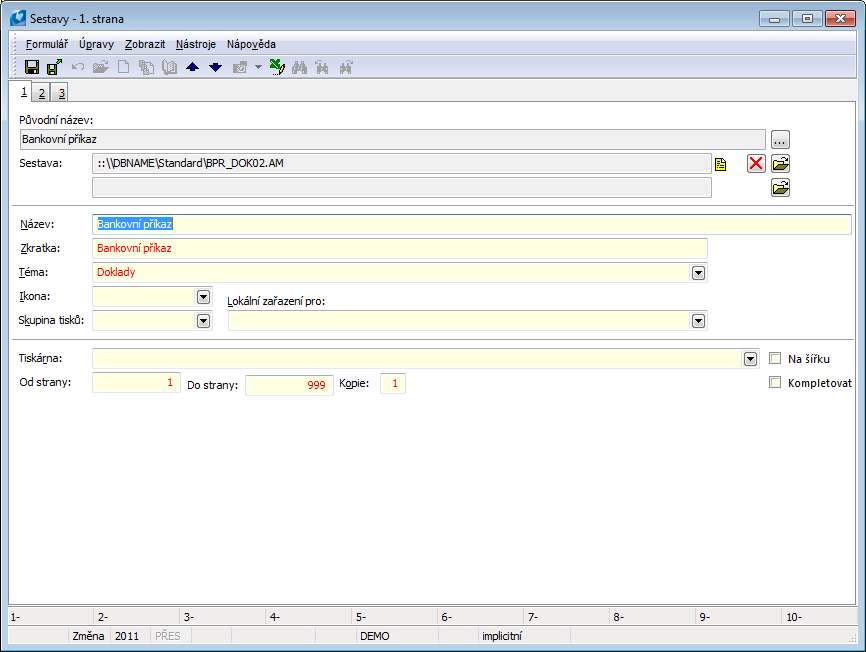Click the open folder icon in toolbar
Viewport: 866px width, 652px height.
click(101, 67)
